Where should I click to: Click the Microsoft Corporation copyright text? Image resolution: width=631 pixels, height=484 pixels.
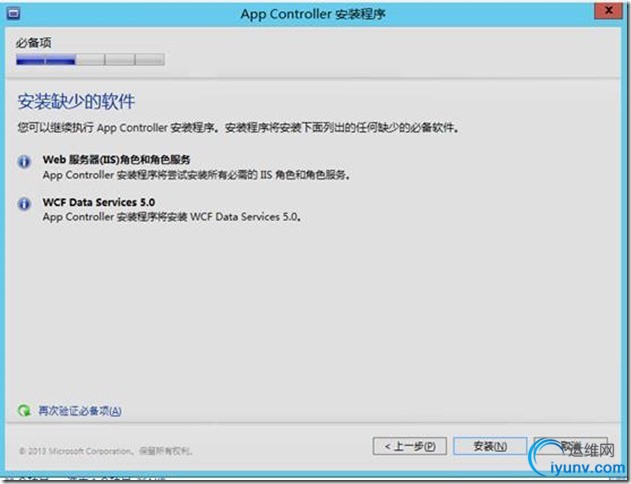105,451
